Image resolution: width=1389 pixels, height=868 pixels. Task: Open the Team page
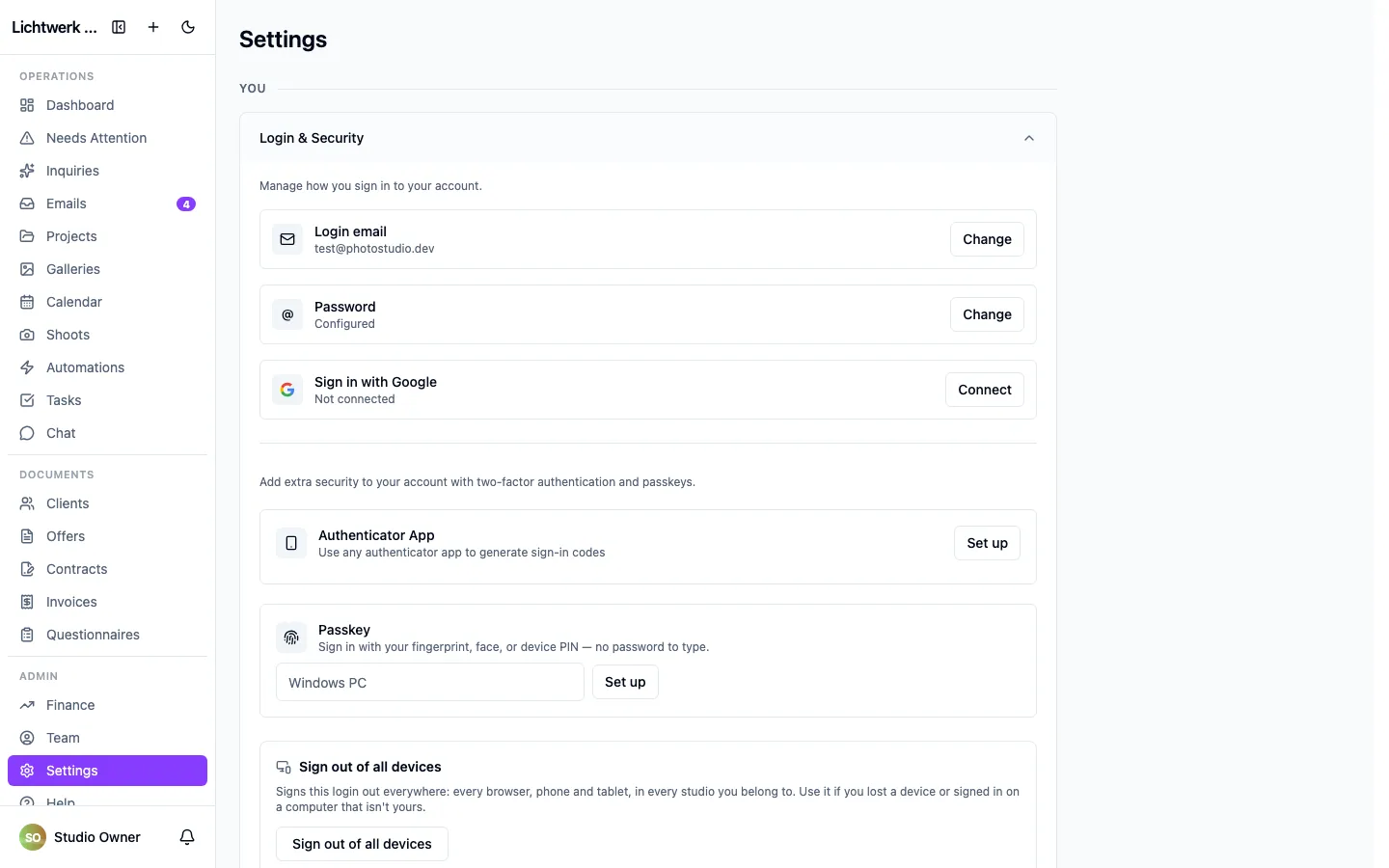107,738
